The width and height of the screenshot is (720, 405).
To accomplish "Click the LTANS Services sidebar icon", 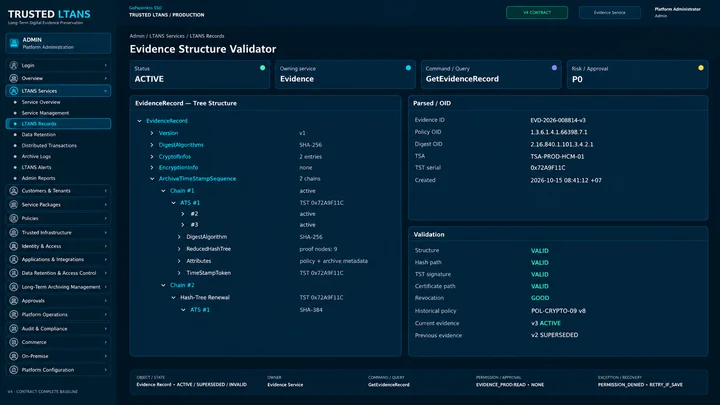I will point(14,91).
